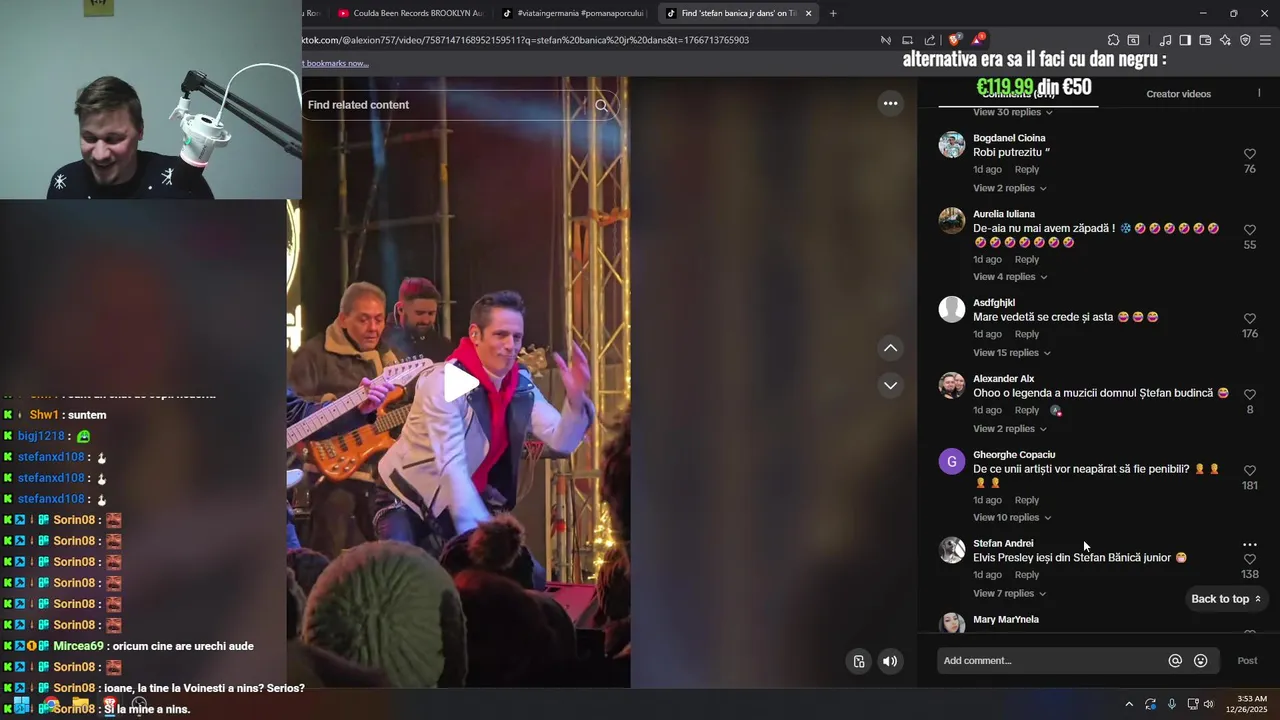Like Stefan Andrei's comment

click(x=1250, y=560)
